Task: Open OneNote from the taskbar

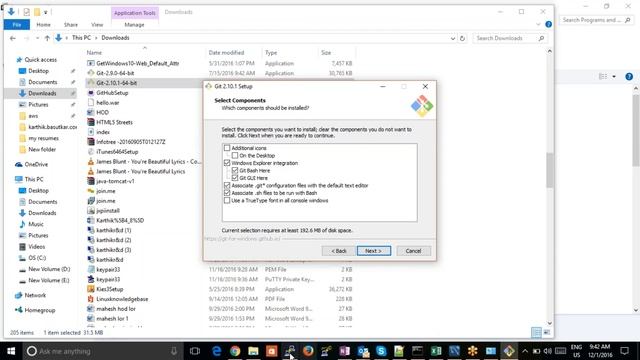Action: [x=344, y=351]
